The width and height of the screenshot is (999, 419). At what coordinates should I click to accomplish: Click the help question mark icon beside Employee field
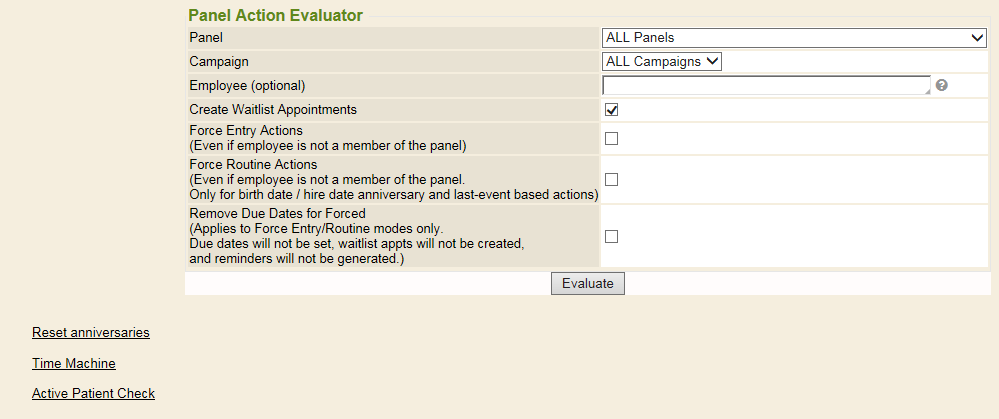[941, 86]
